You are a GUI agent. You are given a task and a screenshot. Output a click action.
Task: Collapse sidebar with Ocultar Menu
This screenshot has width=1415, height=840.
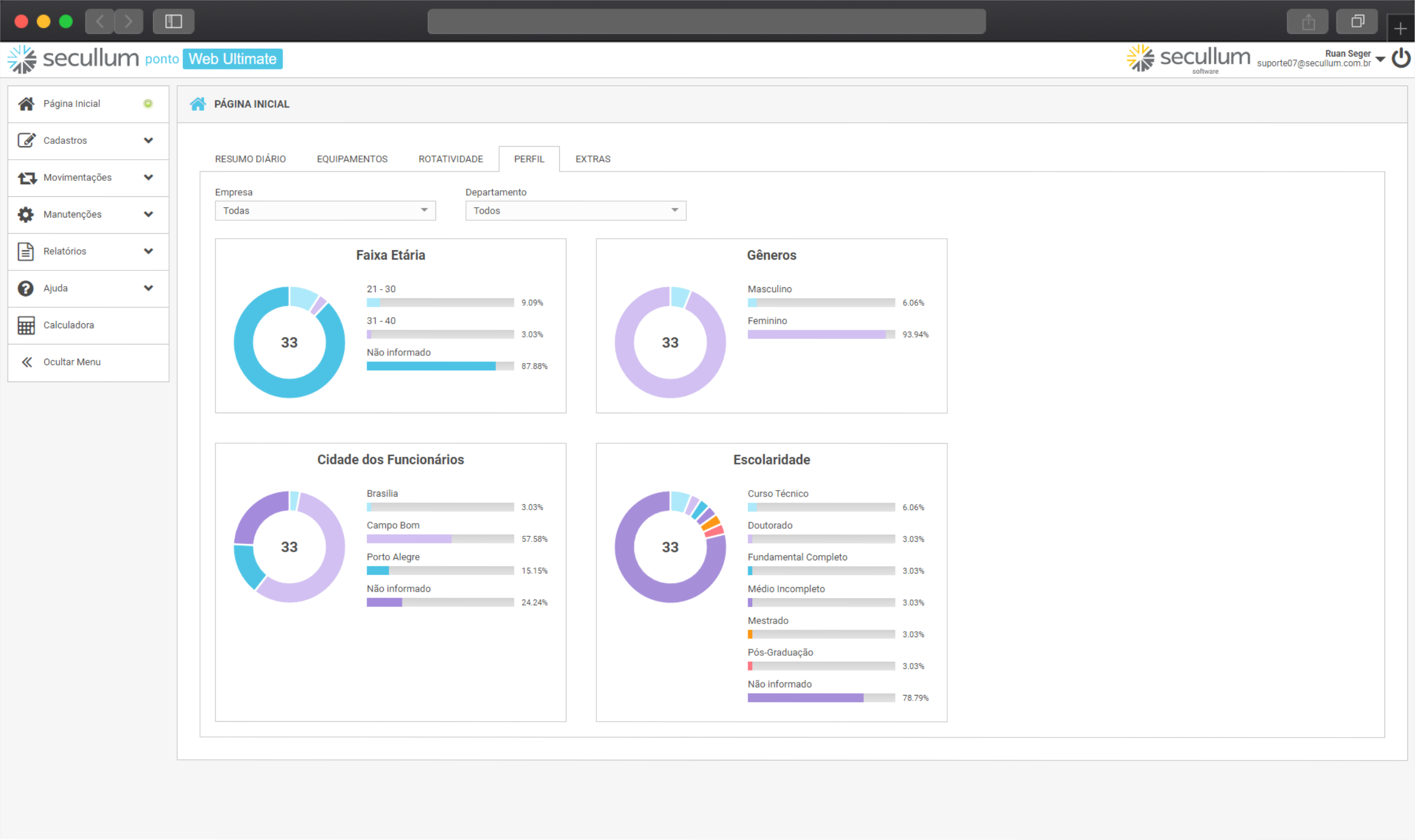71,362
